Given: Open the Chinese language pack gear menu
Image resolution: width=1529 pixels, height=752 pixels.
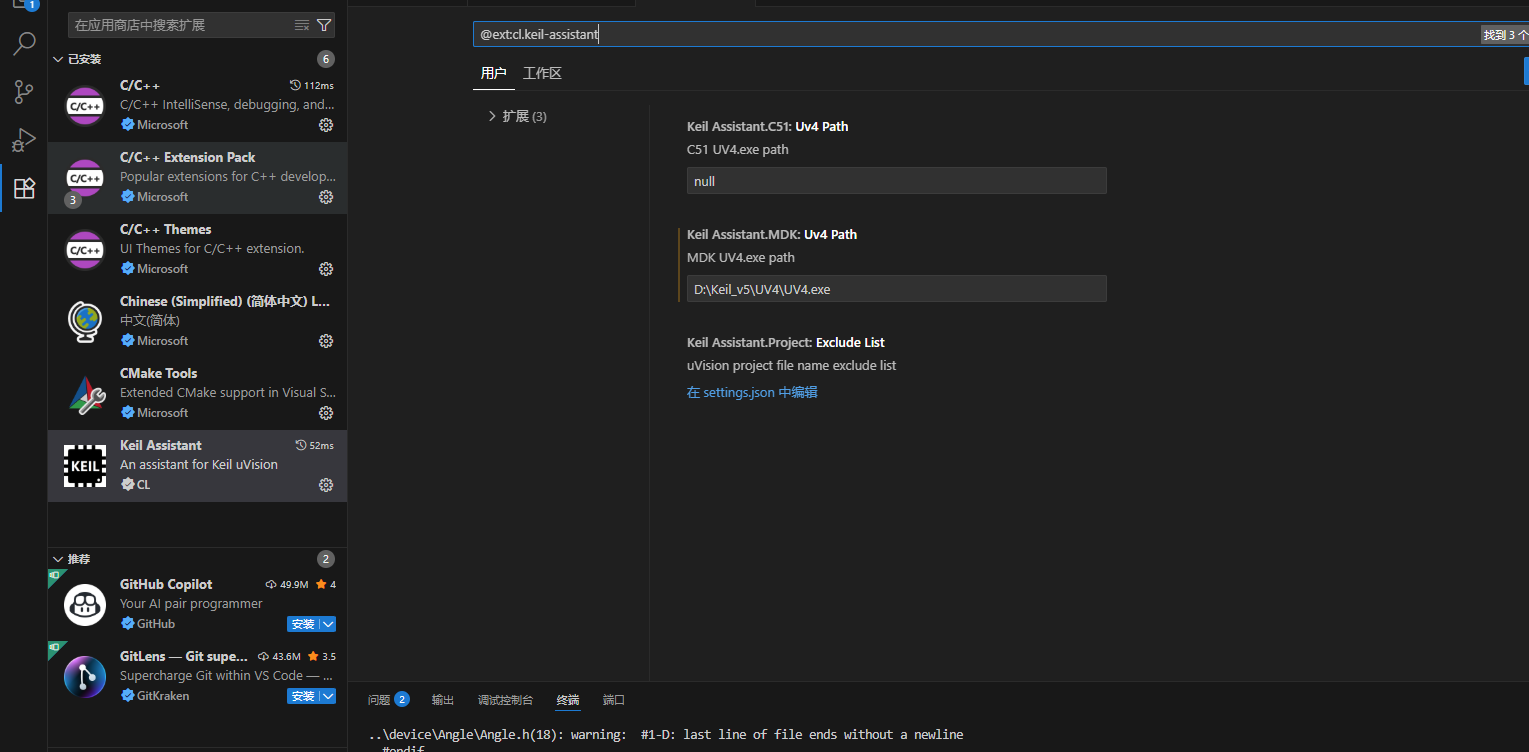Looking at the screenshot, I should coord(325,341).
